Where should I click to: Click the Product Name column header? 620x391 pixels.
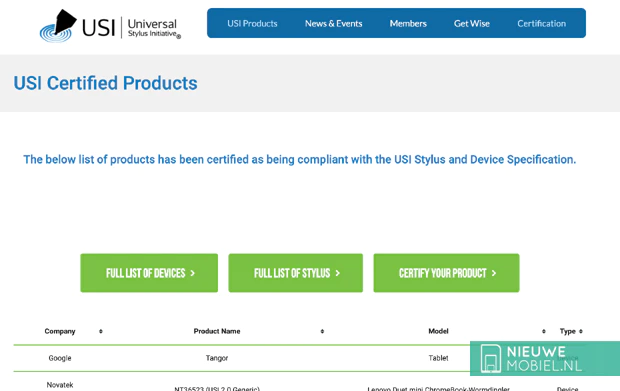coord(217,331)
